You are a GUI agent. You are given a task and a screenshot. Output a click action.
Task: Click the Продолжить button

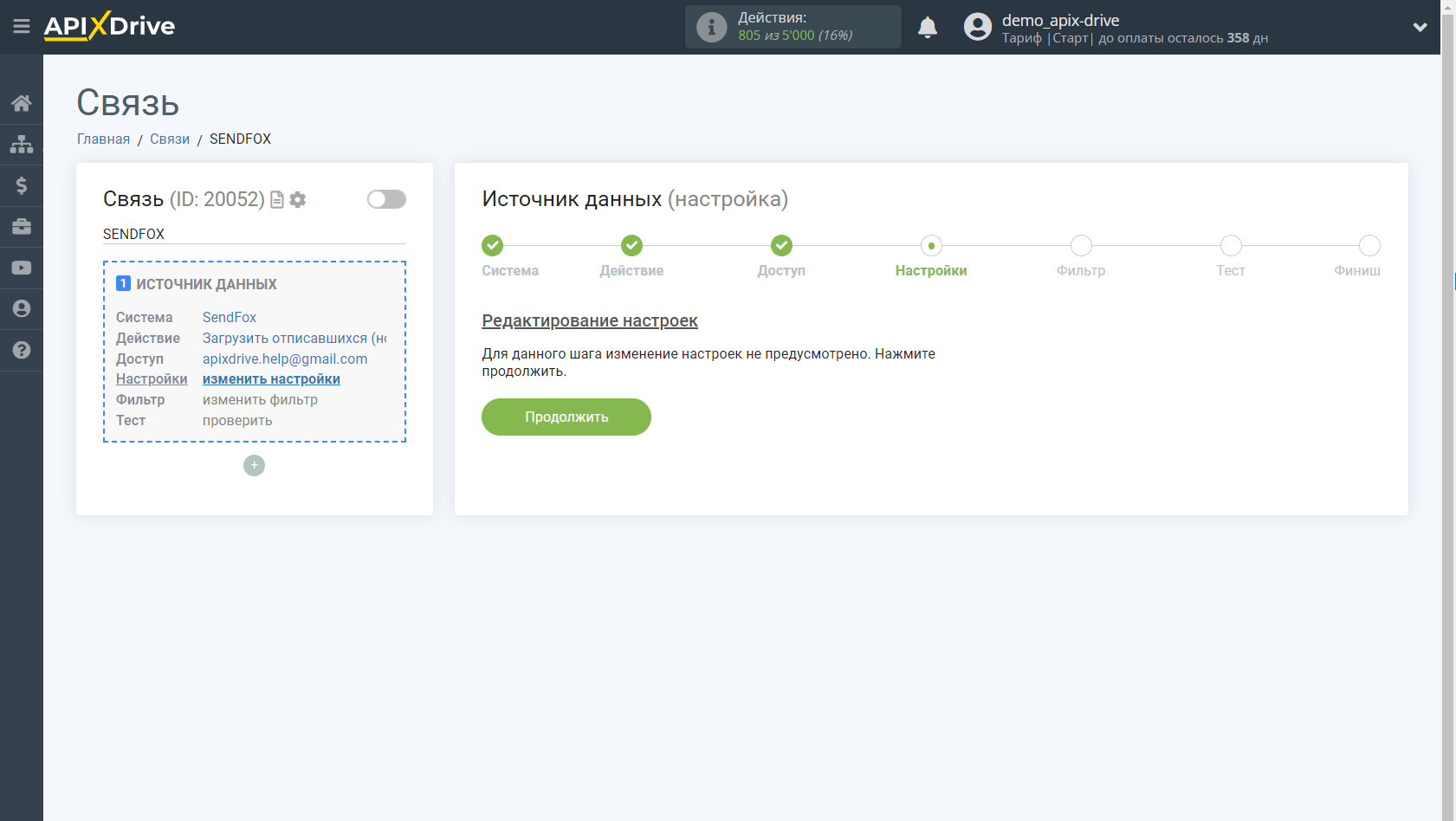[x=566, y=417]
